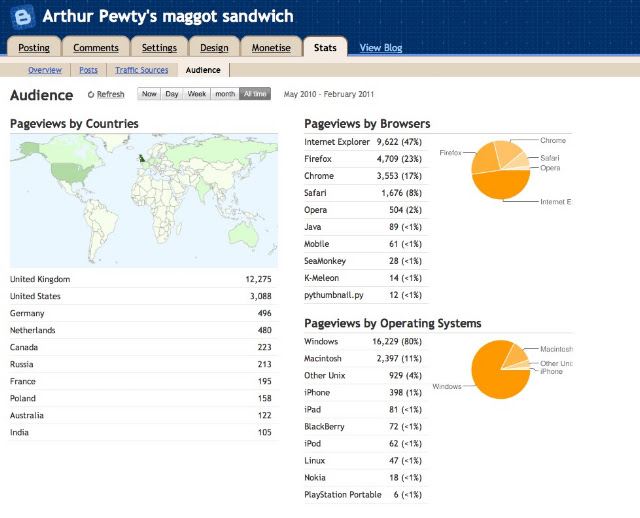Select the Audience sub-tab

click(203, 70)
